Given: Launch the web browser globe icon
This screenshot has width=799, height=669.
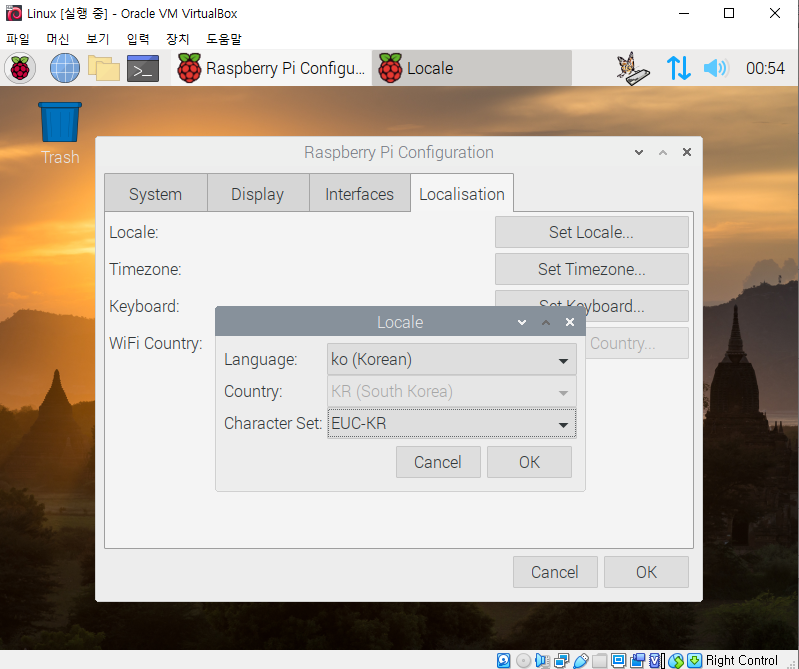Looking at the screenshot, I should click(65, 68).
